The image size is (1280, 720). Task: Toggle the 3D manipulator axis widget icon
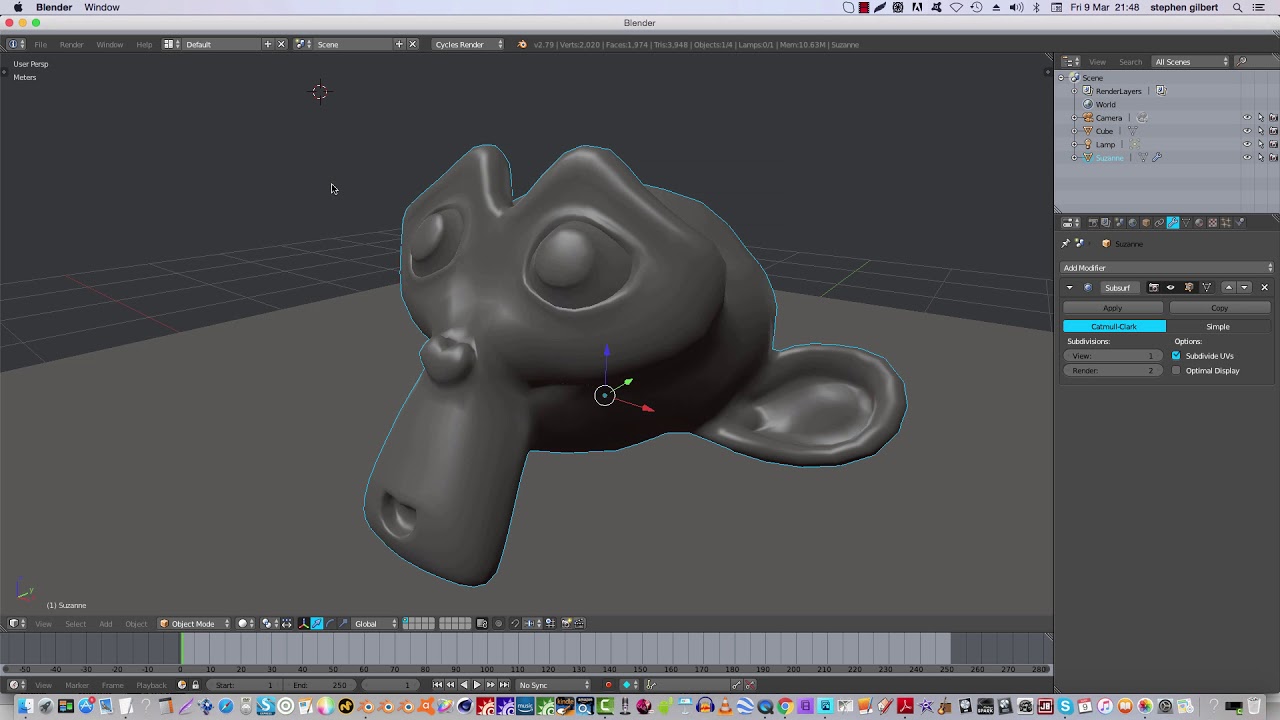pyautogui.click(x=304, y=623)
